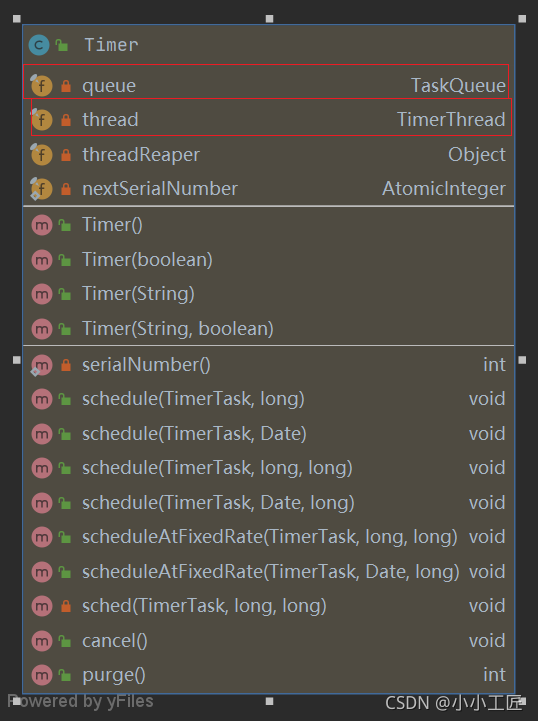Select the Timer class title text

111,45
